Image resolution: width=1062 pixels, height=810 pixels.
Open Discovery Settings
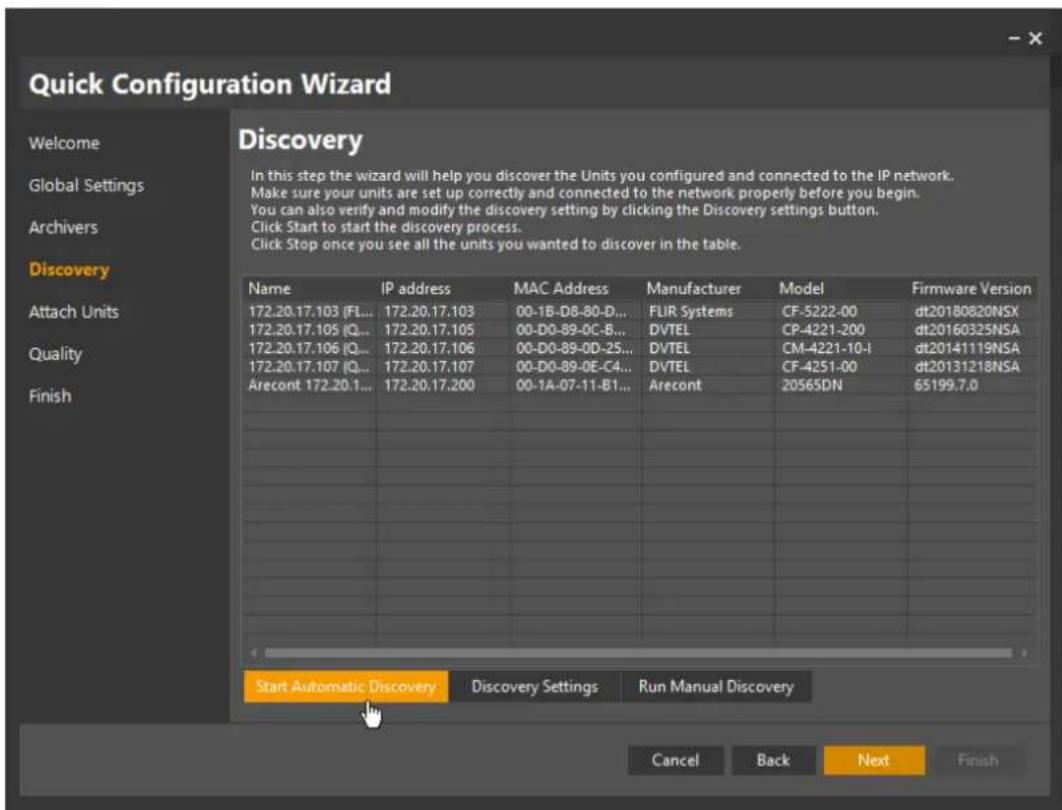coord(534,687)
